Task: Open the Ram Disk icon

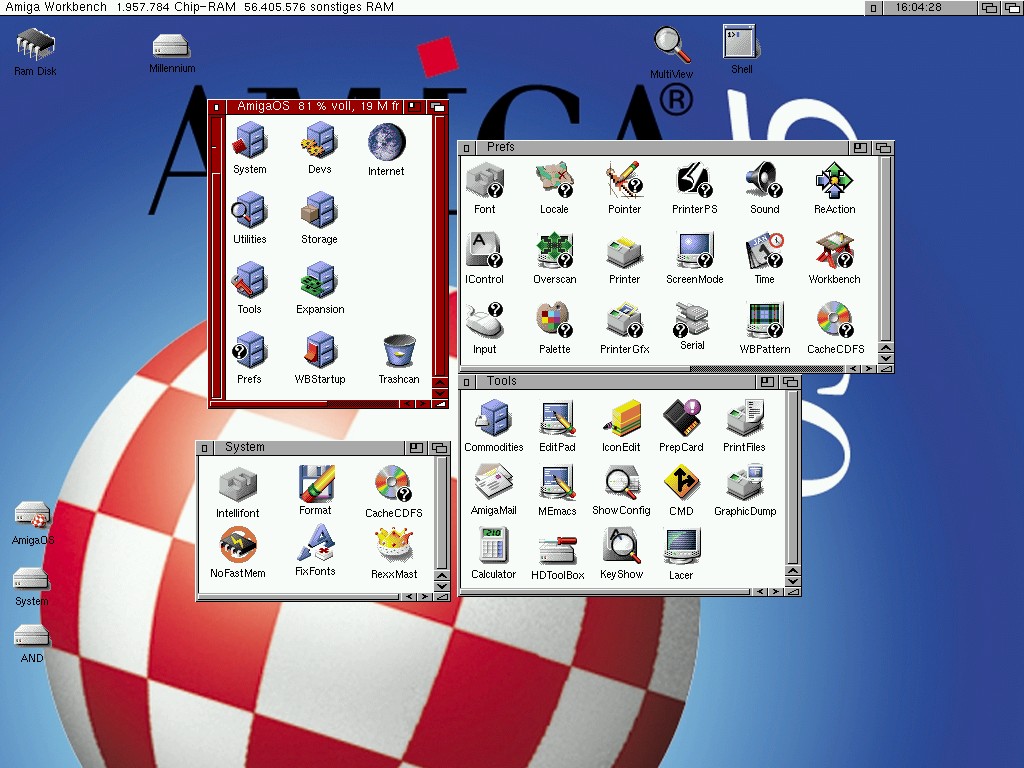Action: [35, 45]
